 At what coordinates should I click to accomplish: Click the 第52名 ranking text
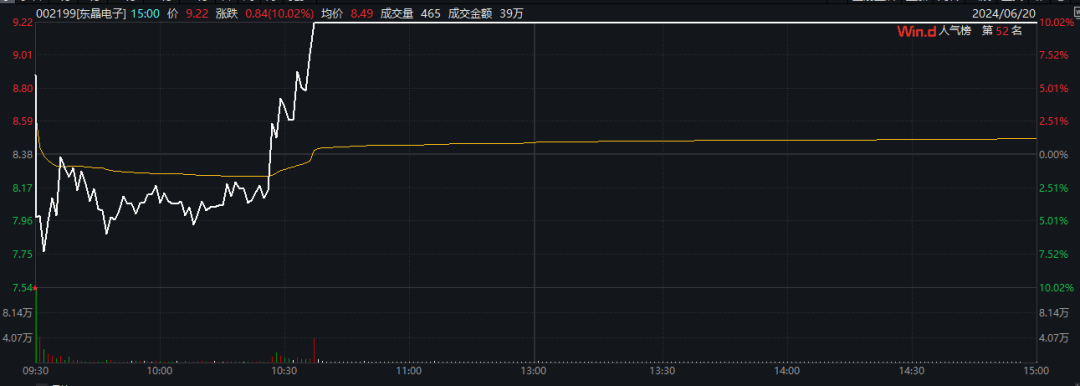point(1002,31)
